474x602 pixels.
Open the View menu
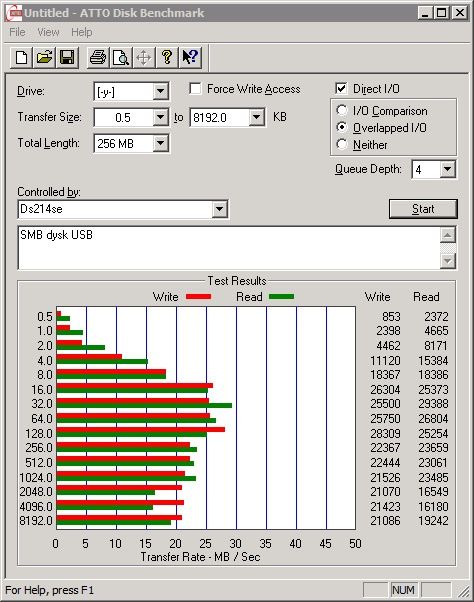pos(48,32)
